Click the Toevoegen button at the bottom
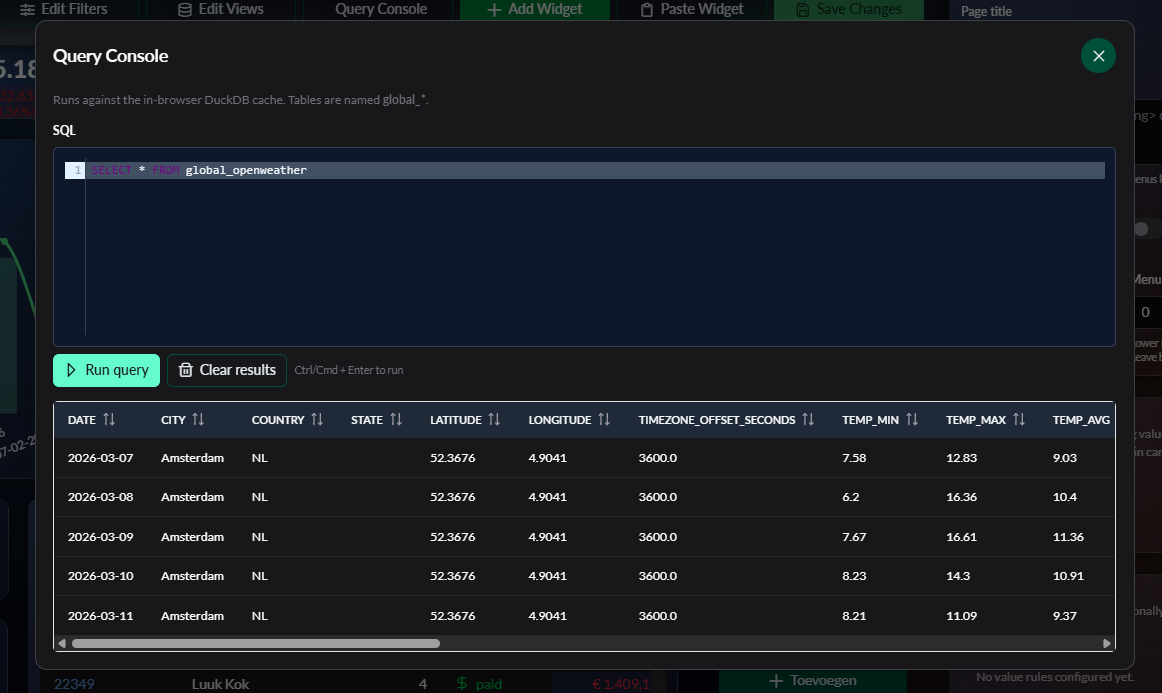This screenshot has height=693, width=1162. (x=814, y=680)
